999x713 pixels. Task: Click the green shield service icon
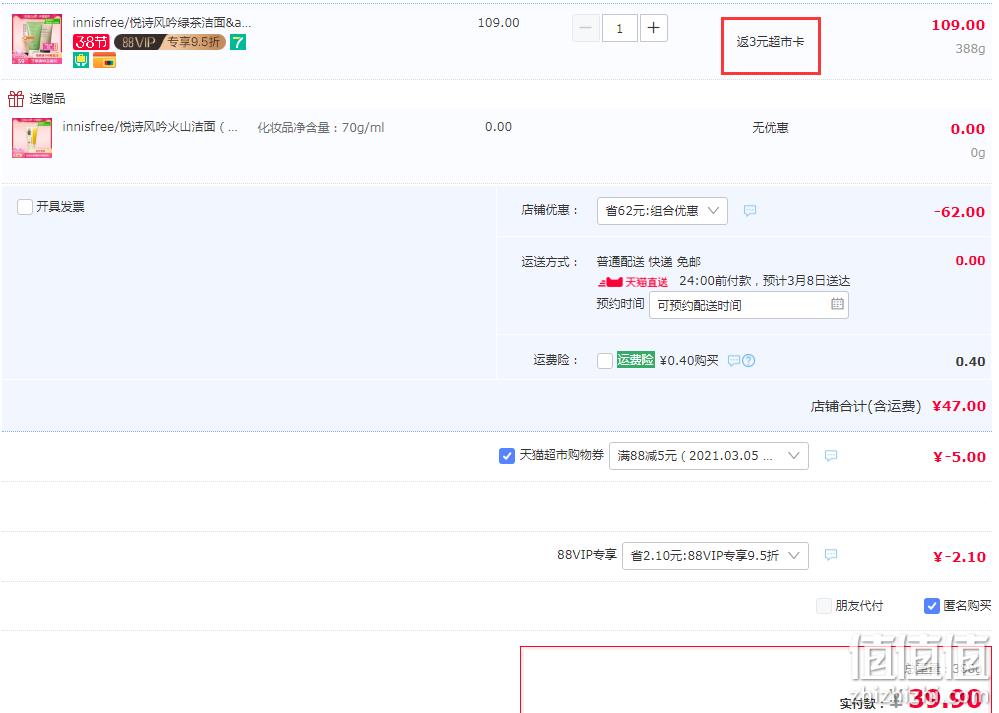pyautogui.click(x=81, y=60)
